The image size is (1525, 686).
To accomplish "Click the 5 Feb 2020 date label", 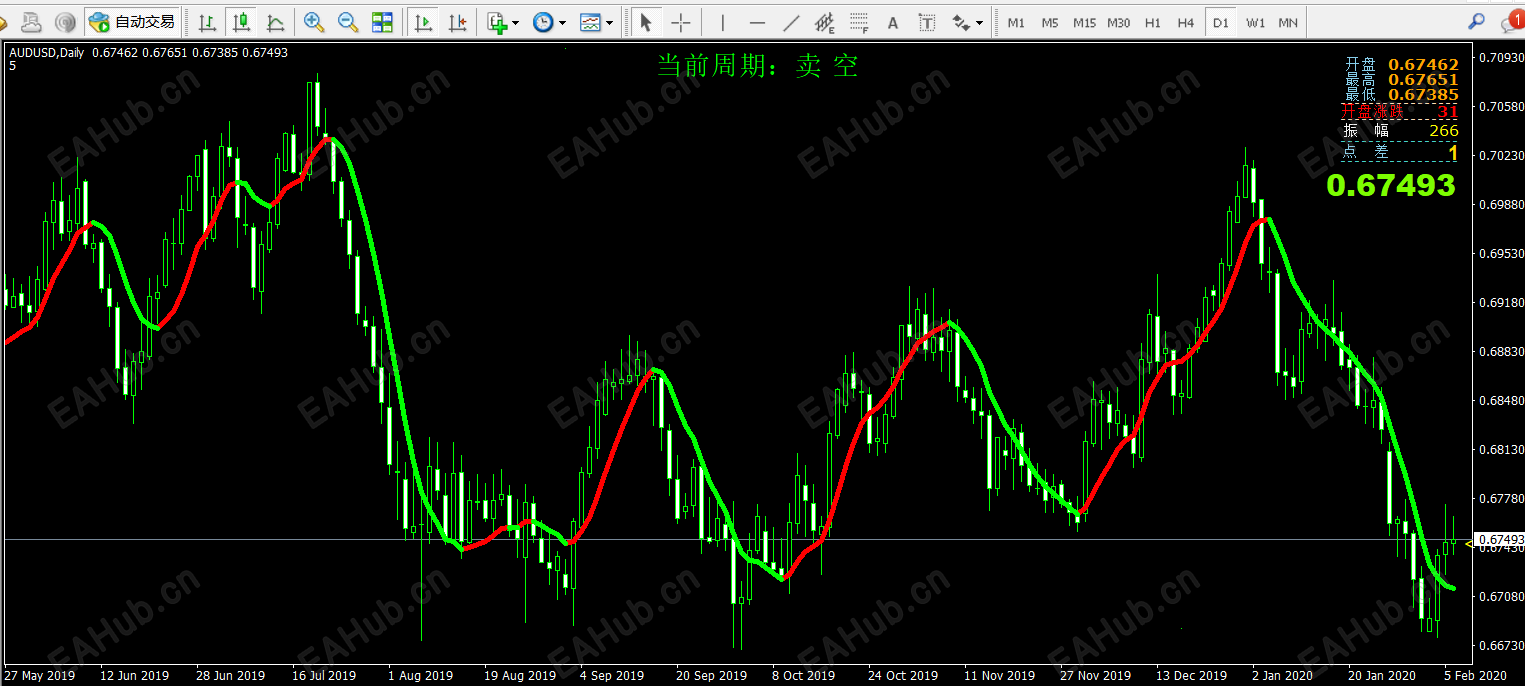I will 1474,676.
